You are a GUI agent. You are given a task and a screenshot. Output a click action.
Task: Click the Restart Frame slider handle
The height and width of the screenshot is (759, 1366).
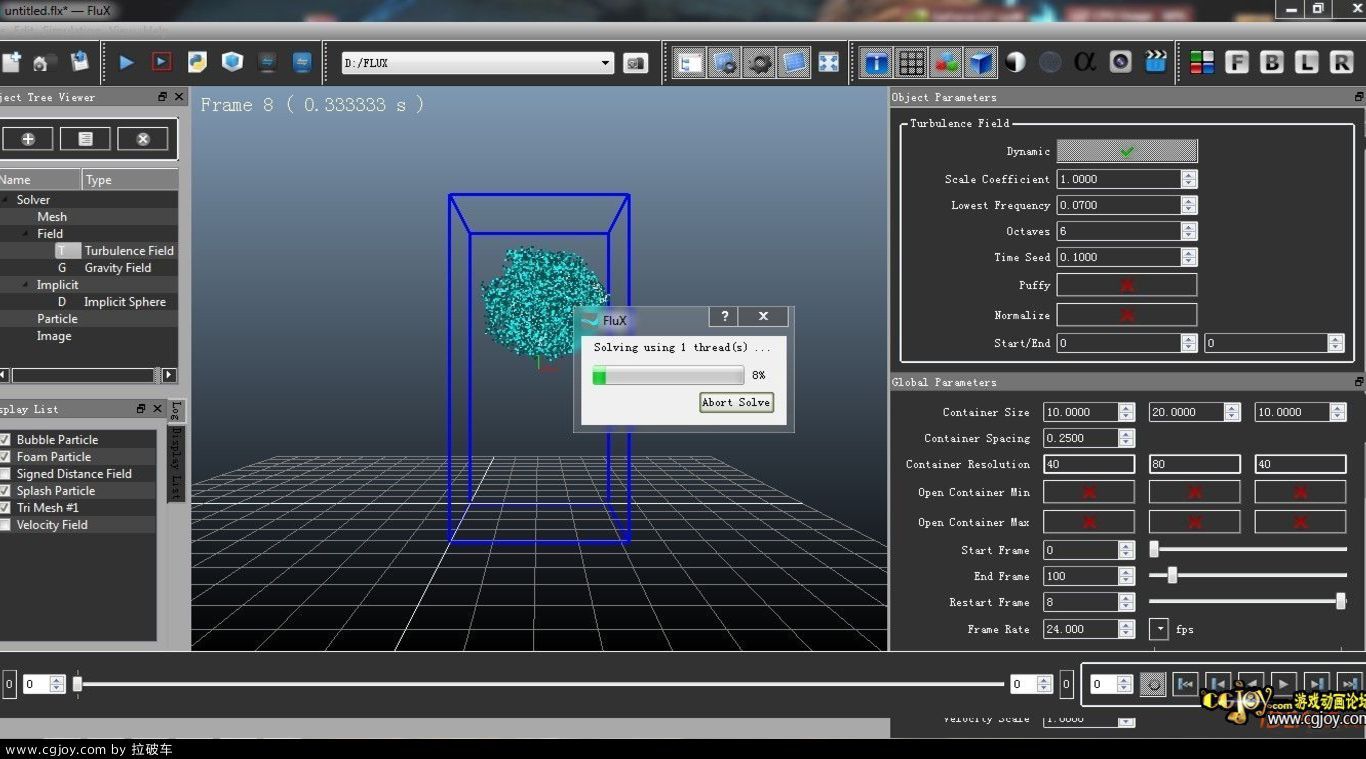[x=1341, y=601]
